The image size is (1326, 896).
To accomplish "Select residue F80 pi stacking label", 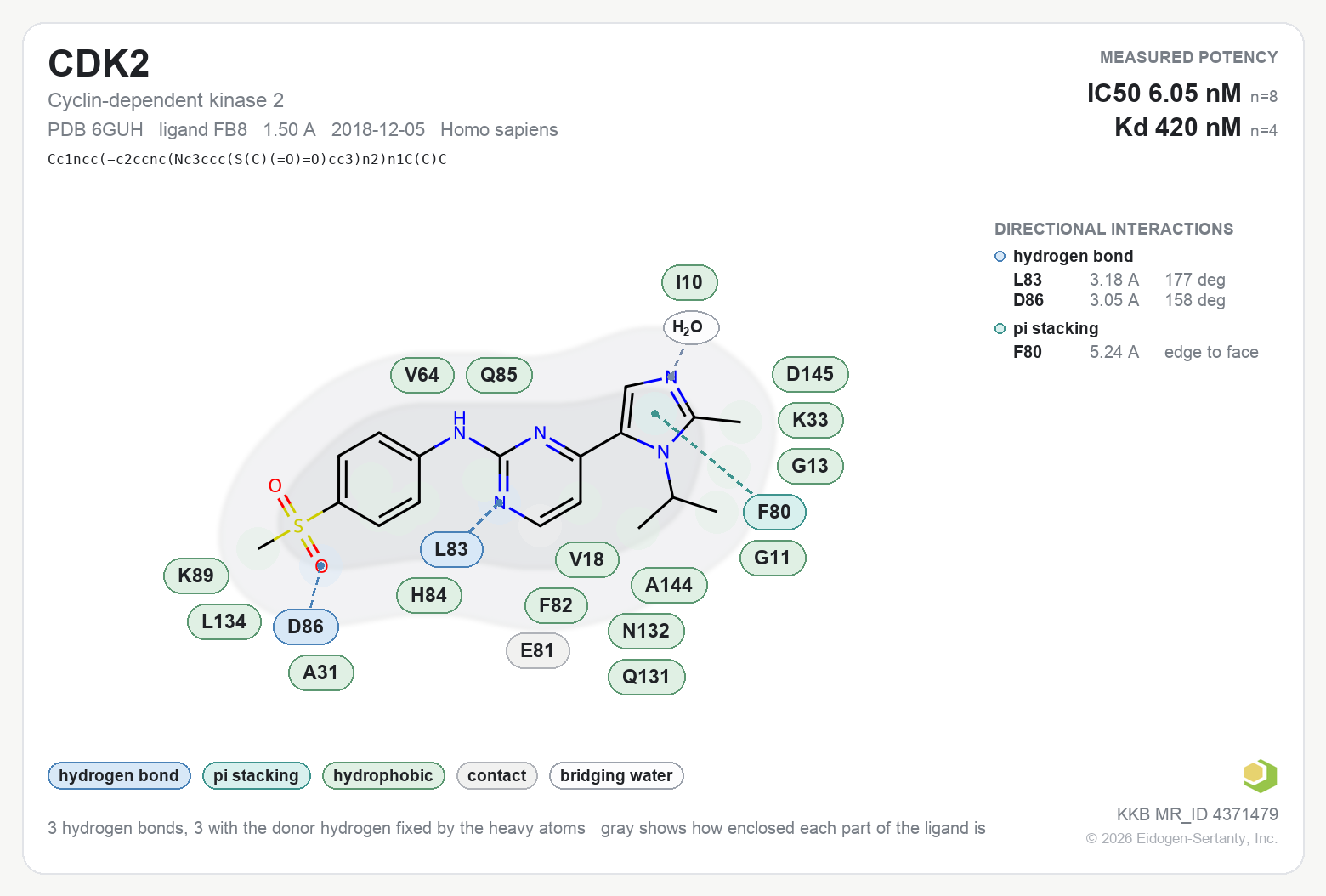I will [774, 512].
